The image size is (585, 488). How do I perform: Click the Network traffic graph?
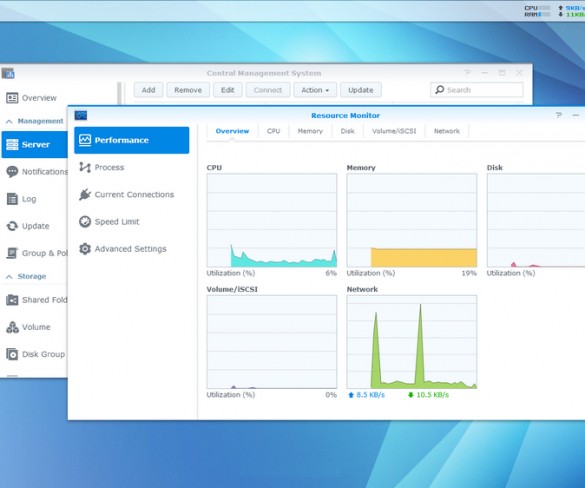coord(412,342)
